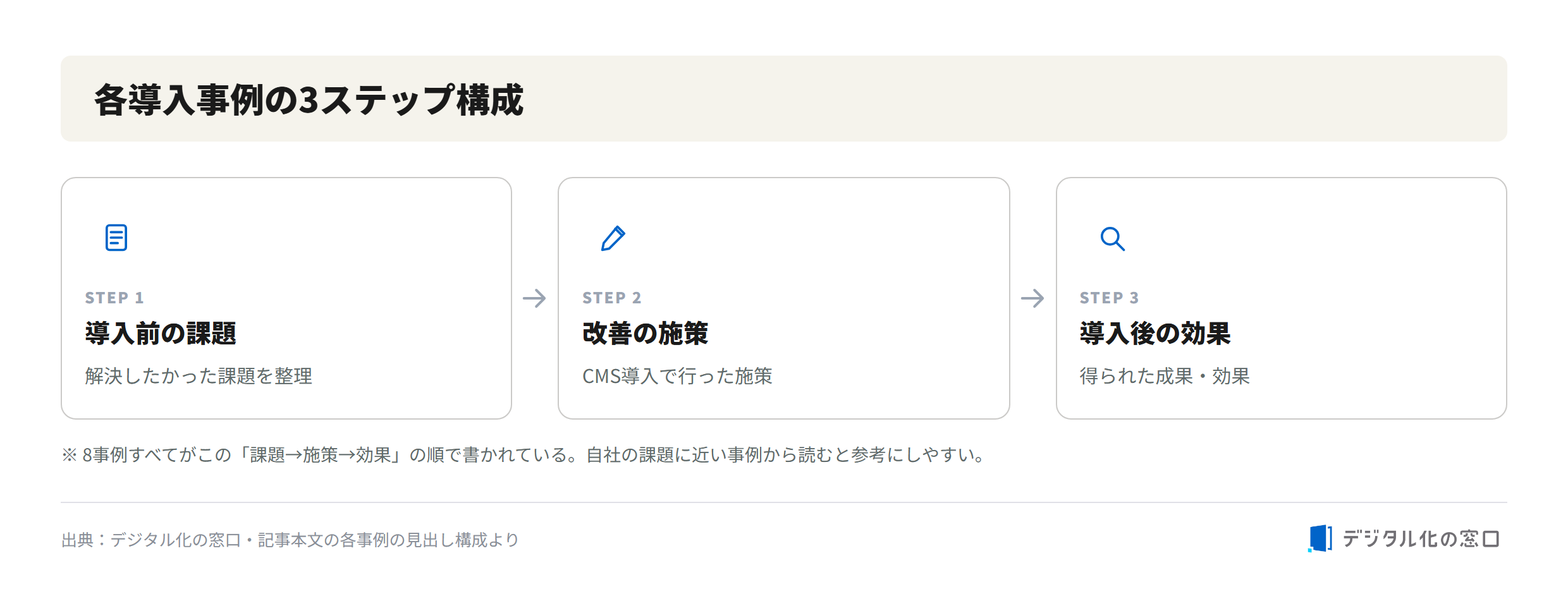Click the 導入後の効果 heading
This screenshot has height=613, width=1568.
[x=1155, y=333]
